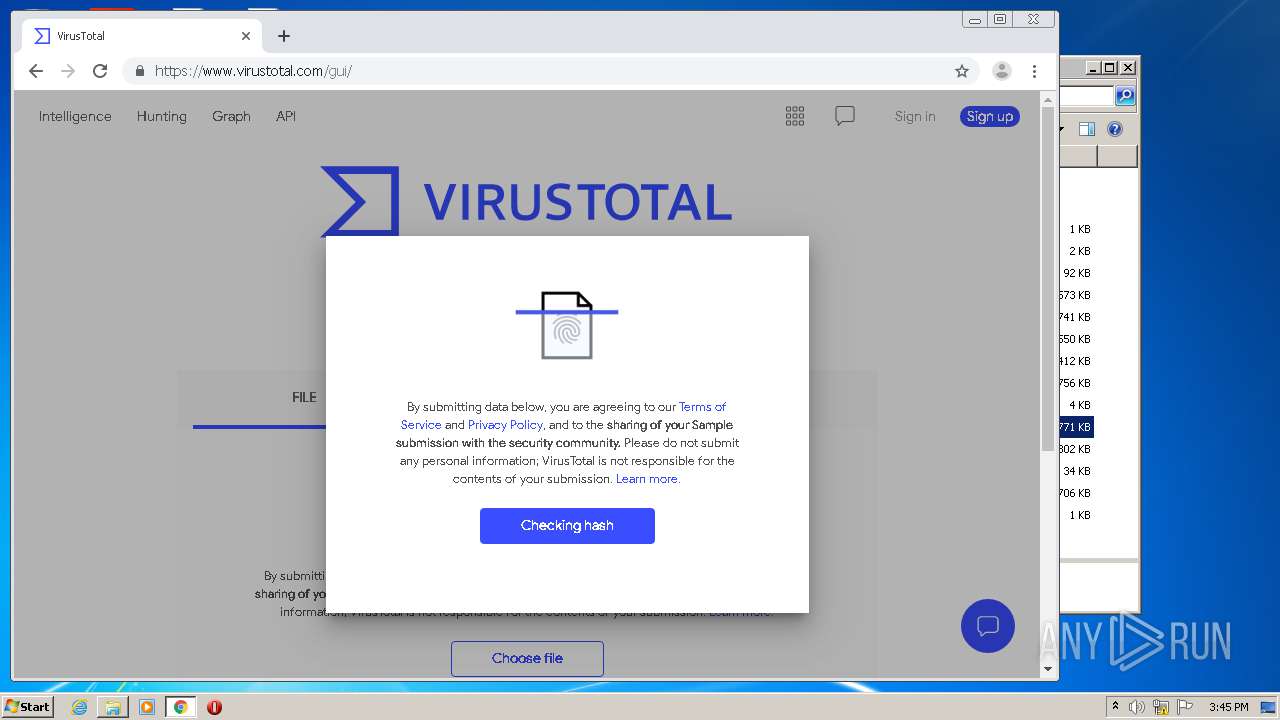Toggle preview pane icon in background window

tap(1087, 129)
